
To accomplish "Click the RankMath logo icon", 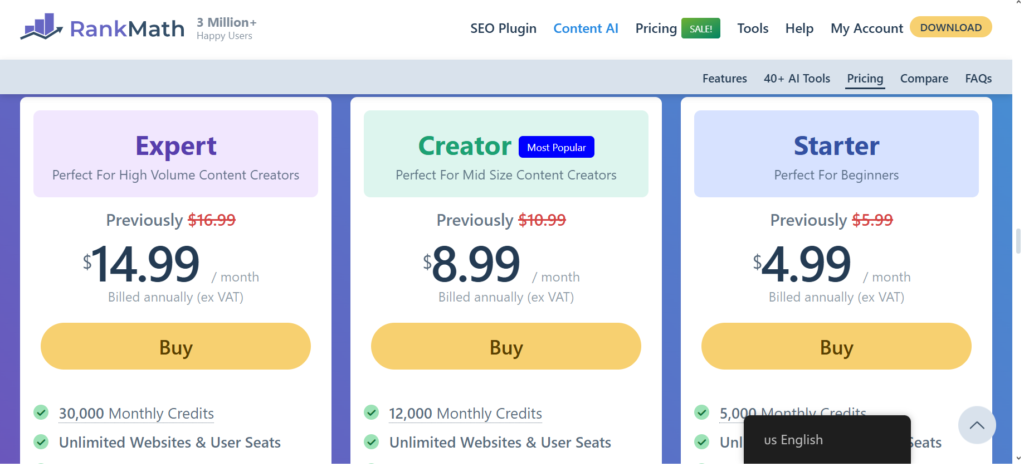I will click(x=42, y=27).
